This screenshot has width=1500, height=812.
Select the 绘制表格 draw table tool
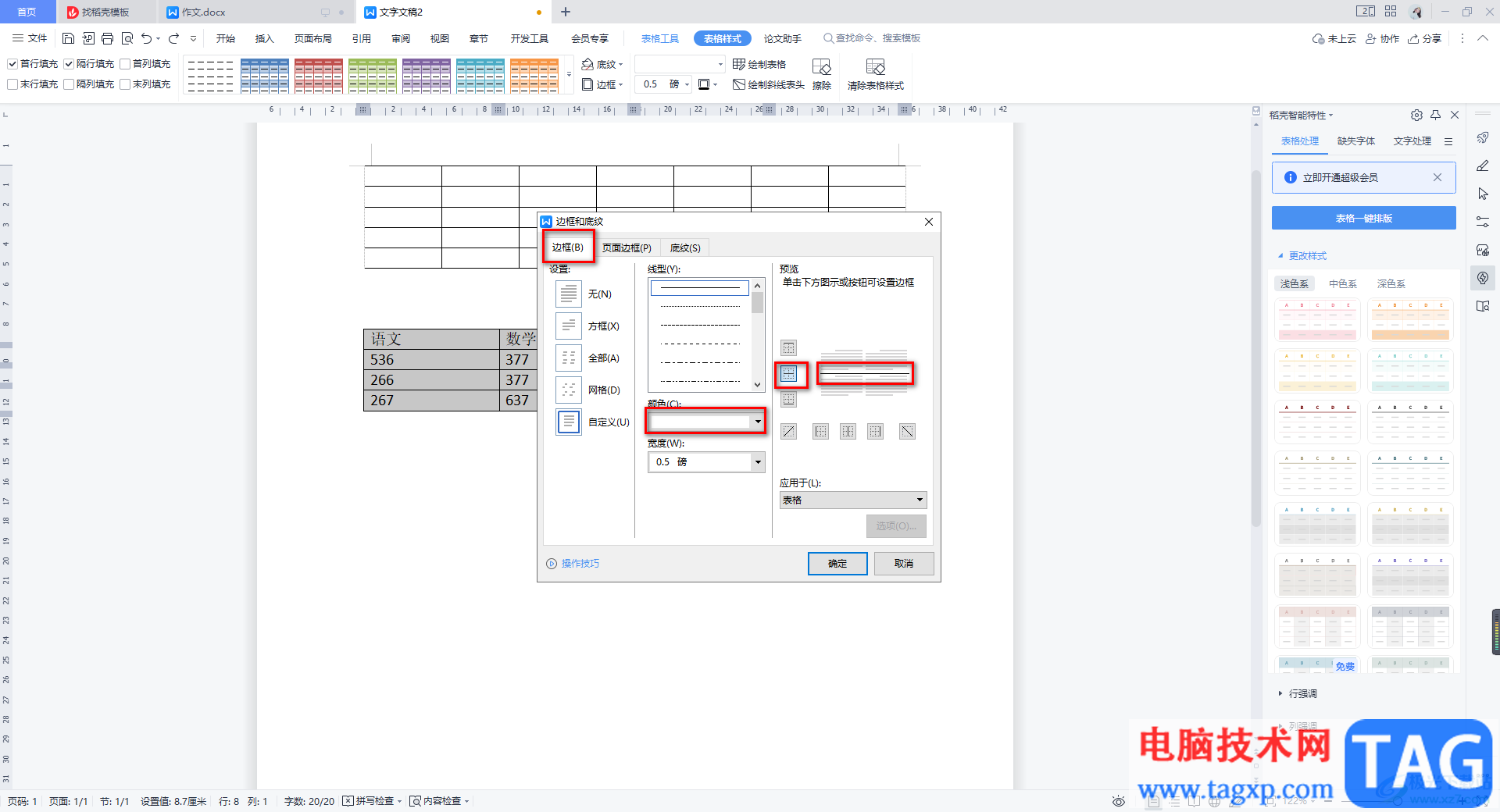[759, 64]
